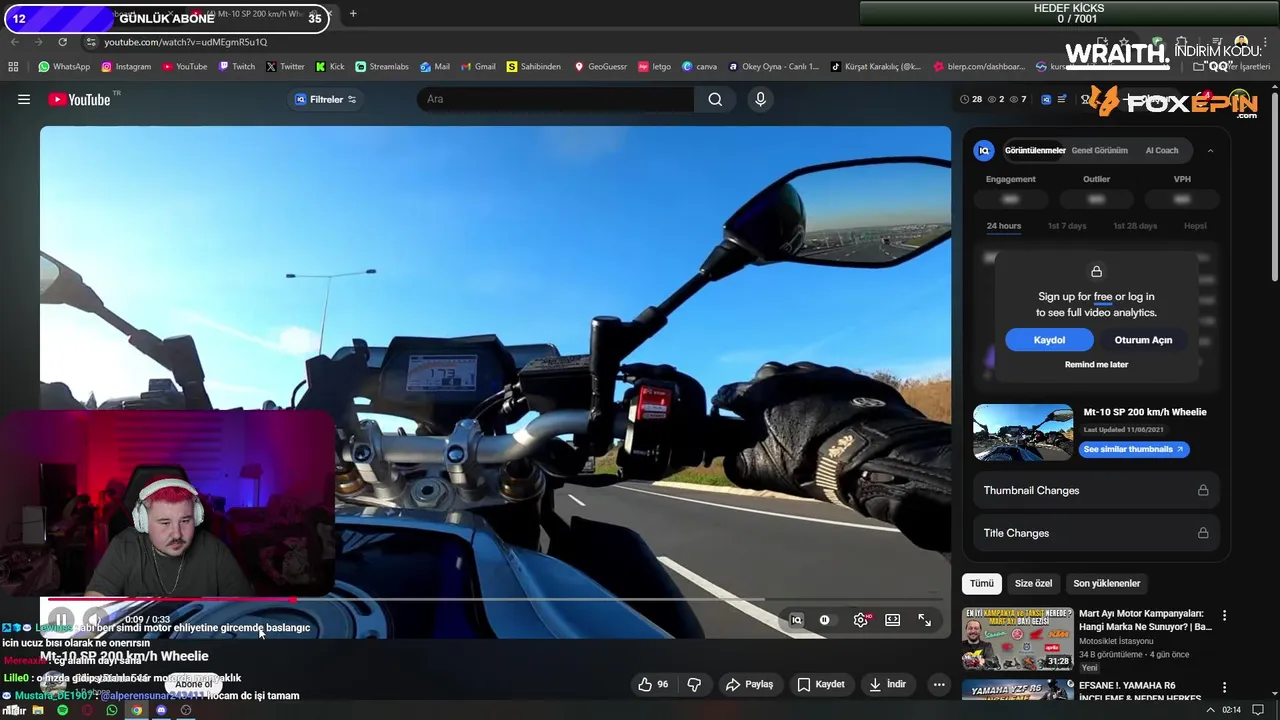The width and height of the screenshot is (1280, 720).
Task: Select the Size özel filter chip
Action: click(x=1033, y=583)
